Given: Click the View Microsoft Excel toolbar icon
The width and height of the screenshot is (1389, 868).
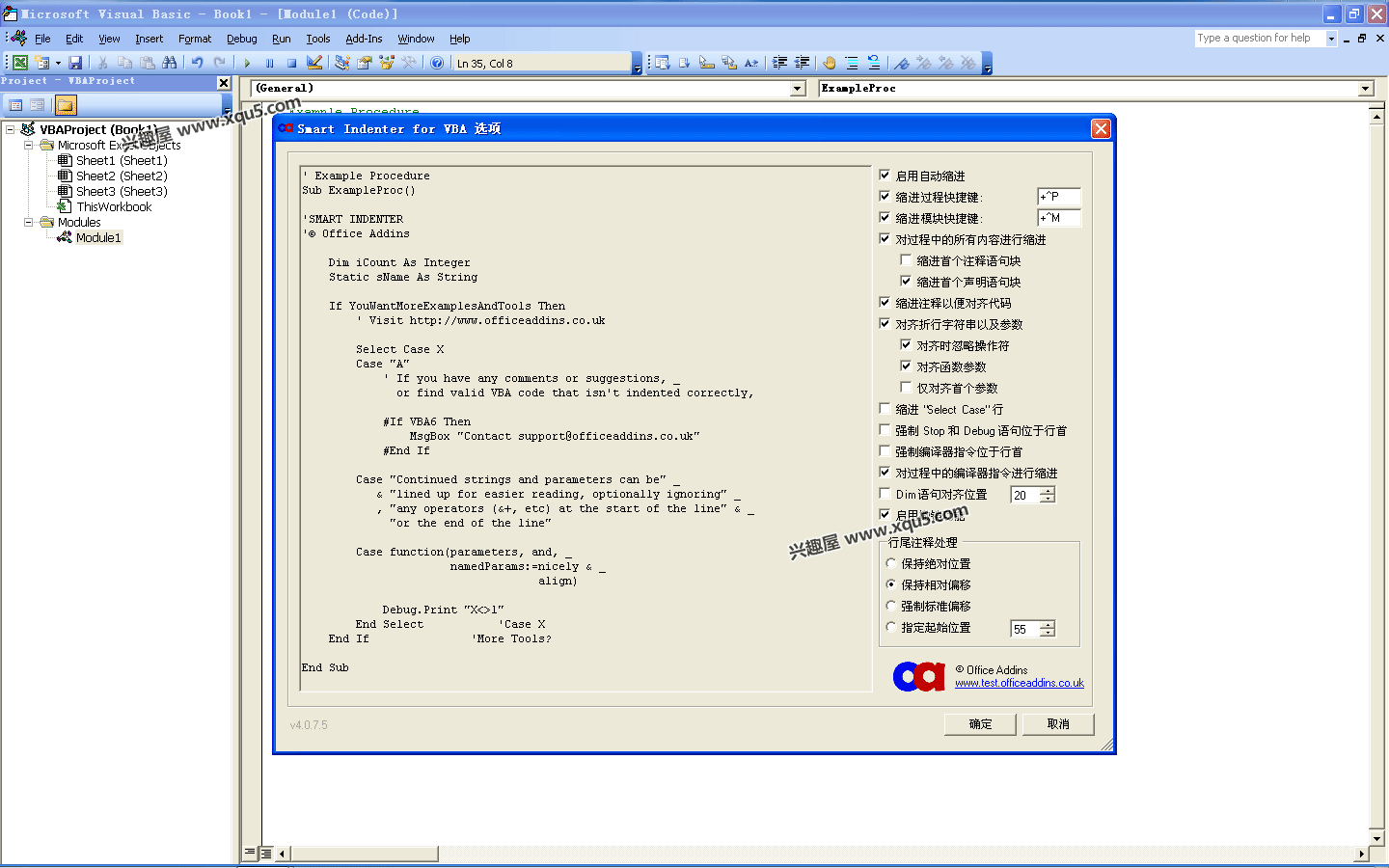Looking at the screenshot, I should coord(19,63).
